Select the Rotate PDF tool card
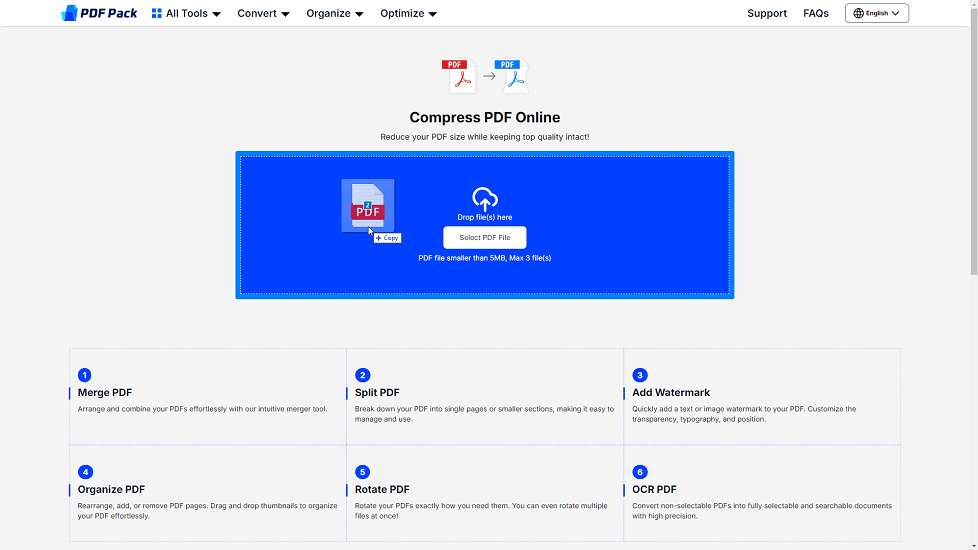Screen dimensions: 978x550 382,490
